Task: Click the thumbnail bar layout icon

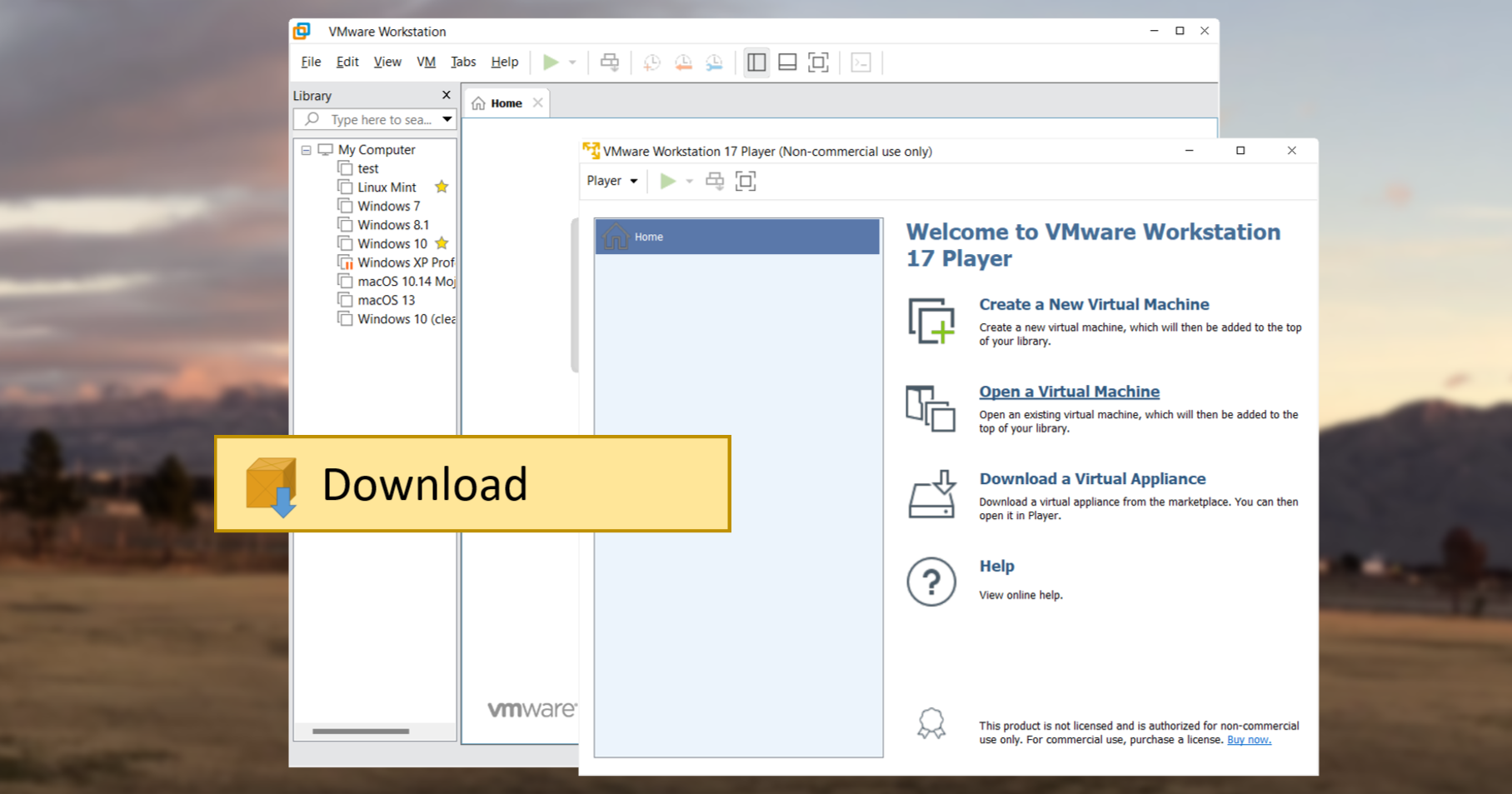Action: (x=786, y=62)
